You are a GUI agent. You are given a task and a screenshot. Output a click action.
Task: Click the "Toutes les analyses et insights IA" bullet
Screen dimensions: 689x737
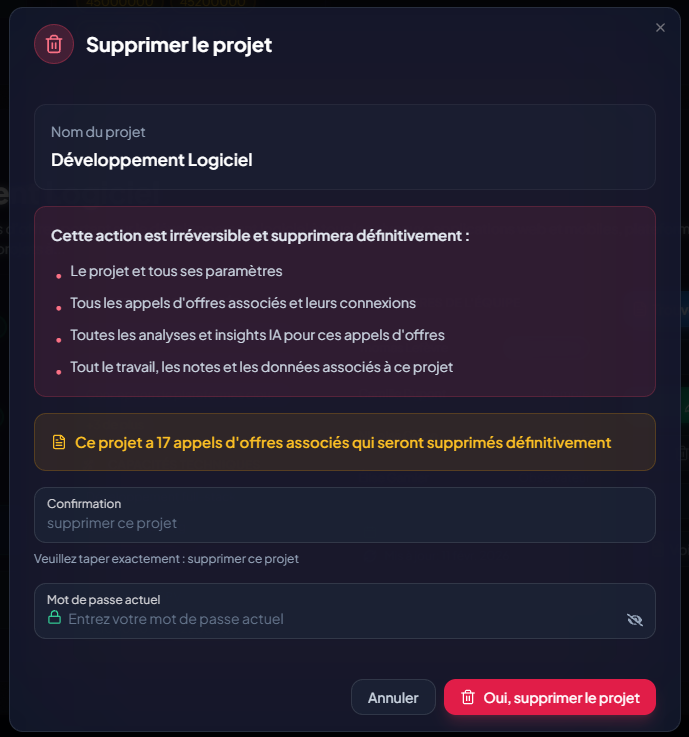tap(257, 335)
